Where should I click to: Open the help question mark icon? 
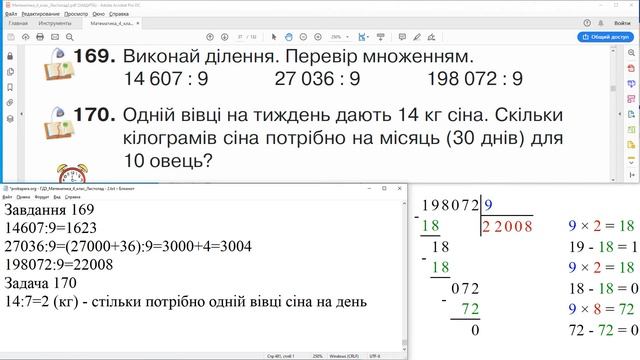pos(587,23)
